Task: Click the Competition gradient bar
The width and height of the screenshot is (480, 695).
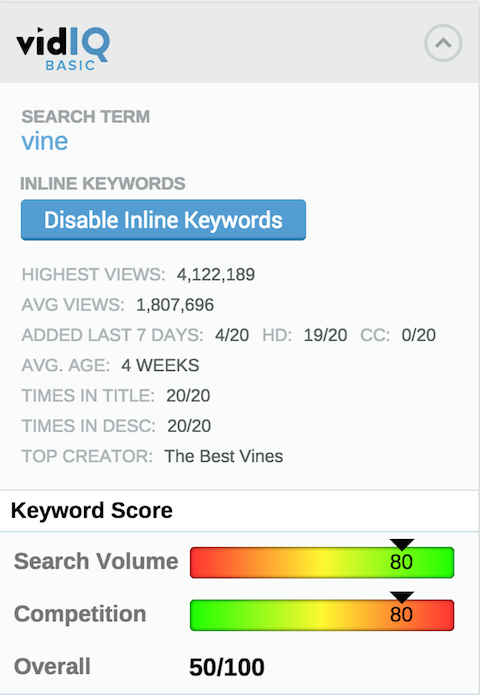Action: (322, 615)
